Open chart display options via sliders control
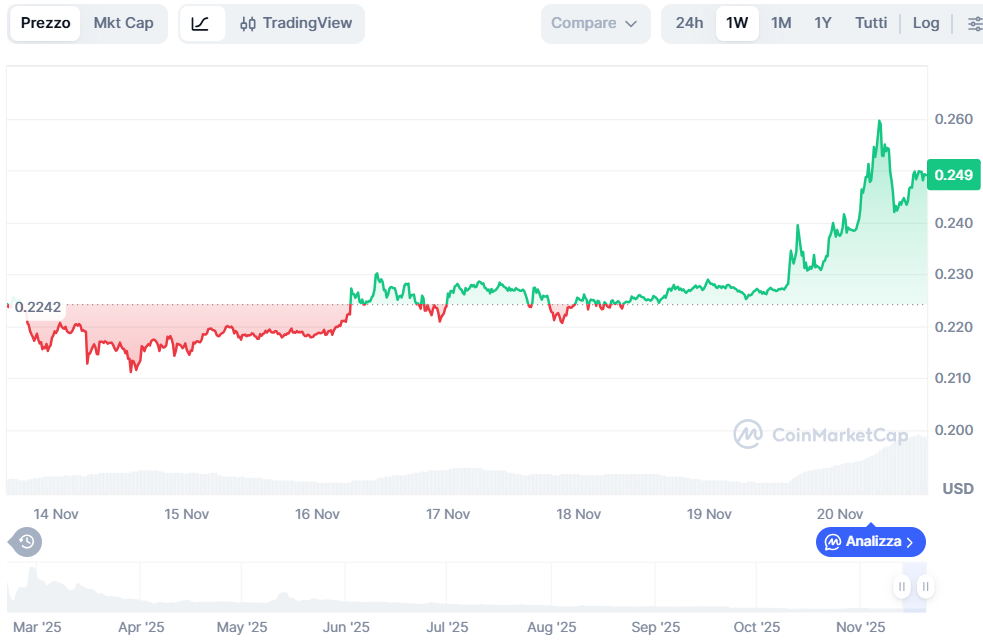The height and width of the screenshot is (642, 983). click(x=973, y=23)
